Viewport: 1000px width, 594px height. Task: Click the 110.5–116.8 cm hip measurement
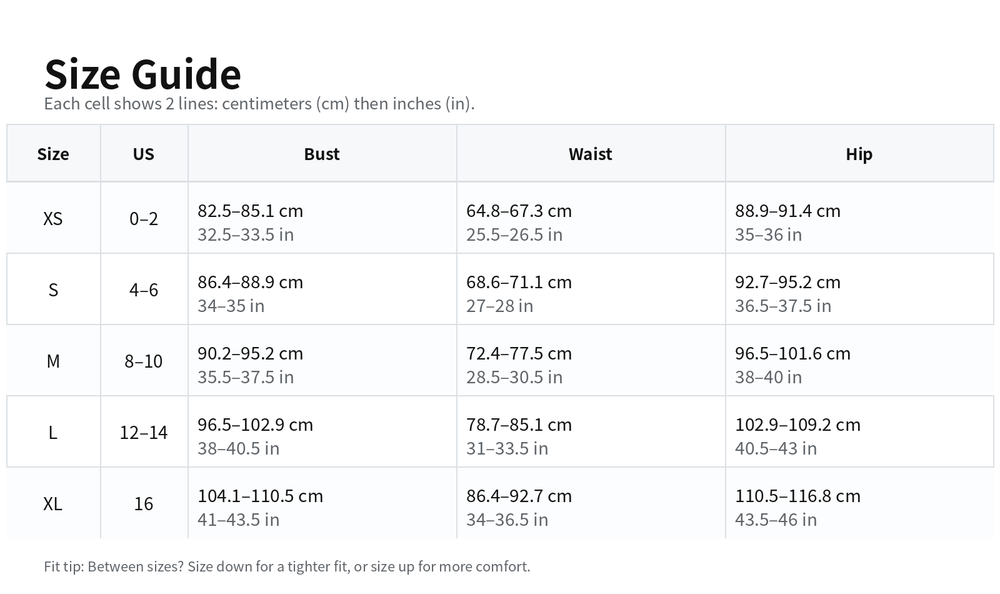(797, 496)
